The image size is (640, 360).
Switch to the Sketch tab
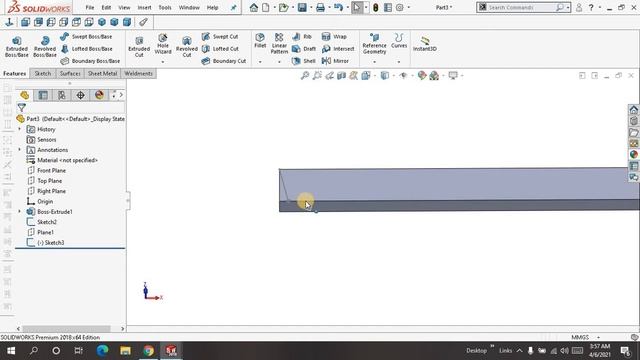coord(42,73)
